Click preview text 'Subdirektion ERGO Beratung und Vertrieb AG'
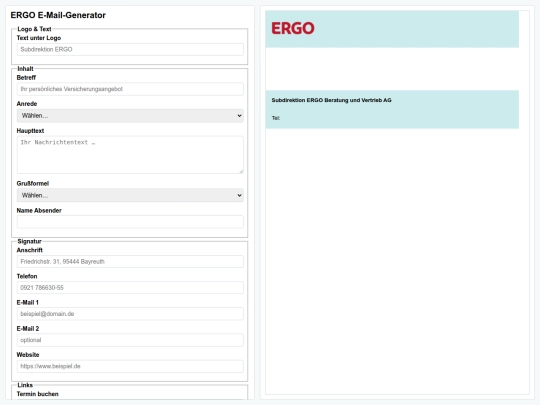 tap(331, 100)
